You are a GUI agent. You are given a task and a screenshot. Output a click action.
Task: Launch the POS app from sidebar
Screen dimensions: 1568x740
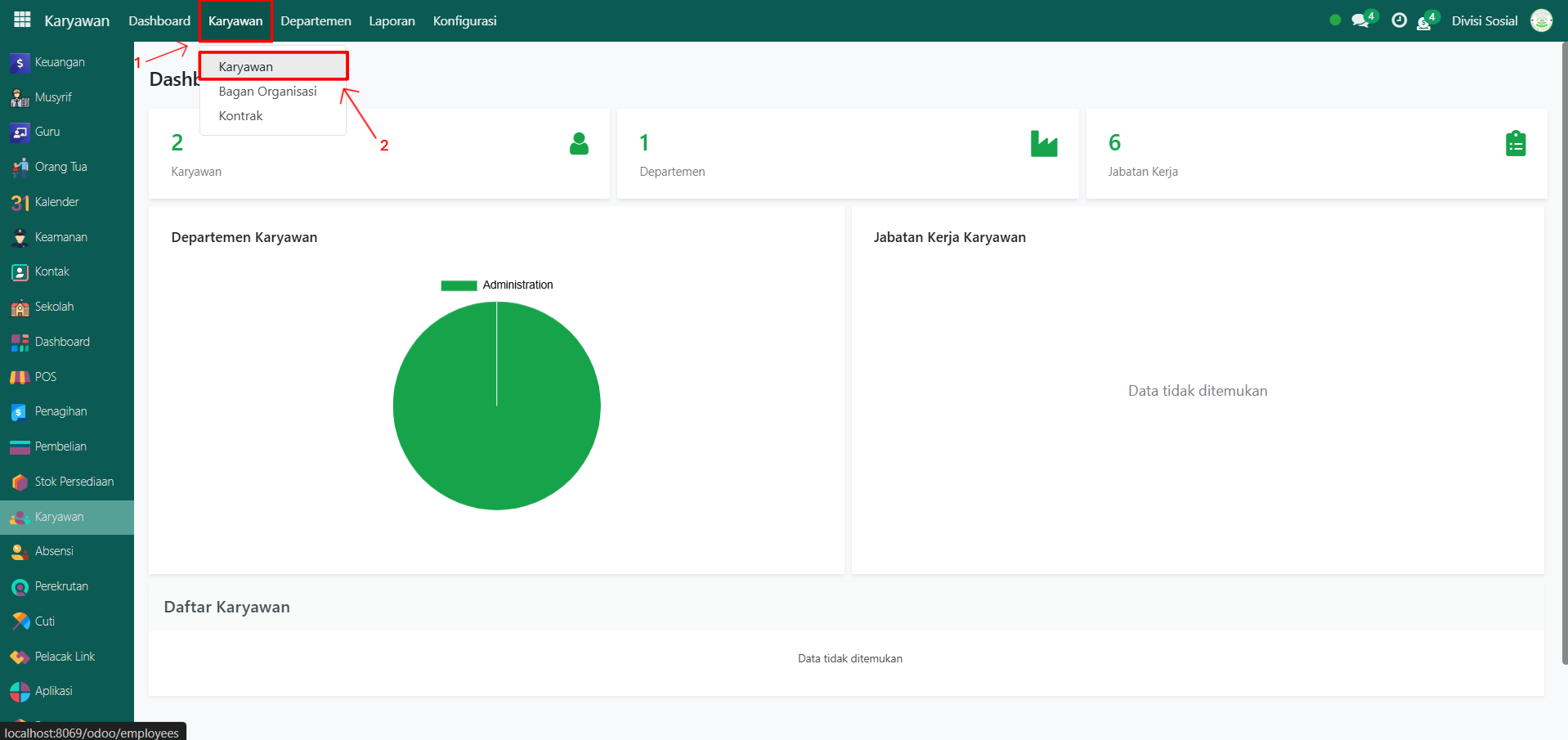tap(45, 377)
